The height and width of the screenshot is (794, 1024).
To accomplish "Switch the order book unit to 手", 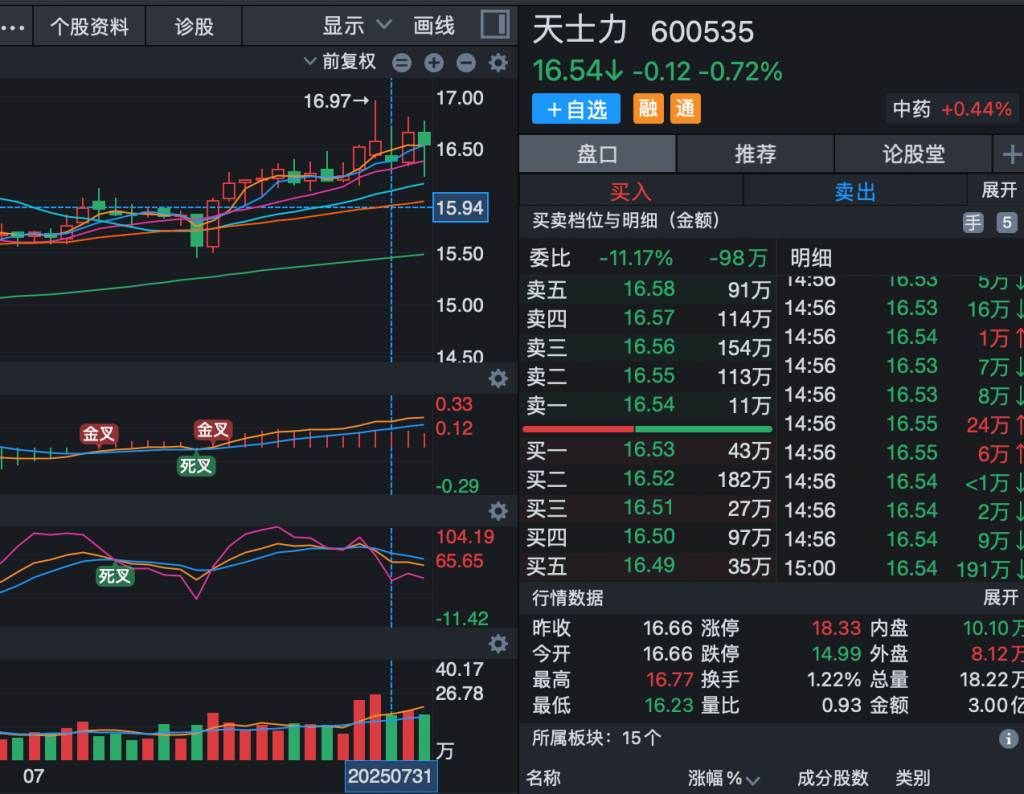I will (973, 223).
